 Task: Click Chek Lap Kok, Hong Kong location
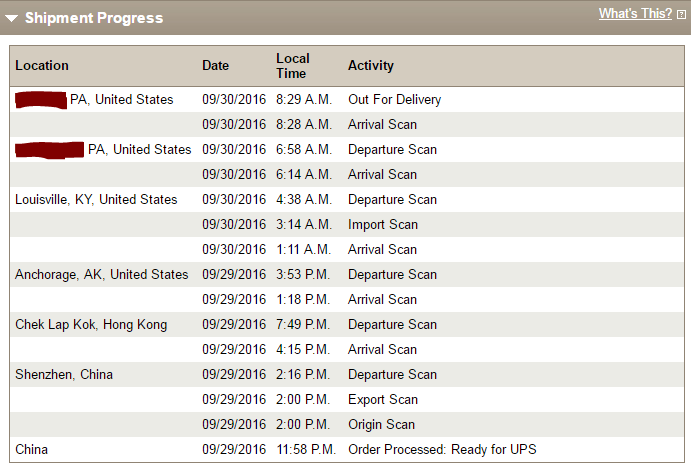point(91,324)
